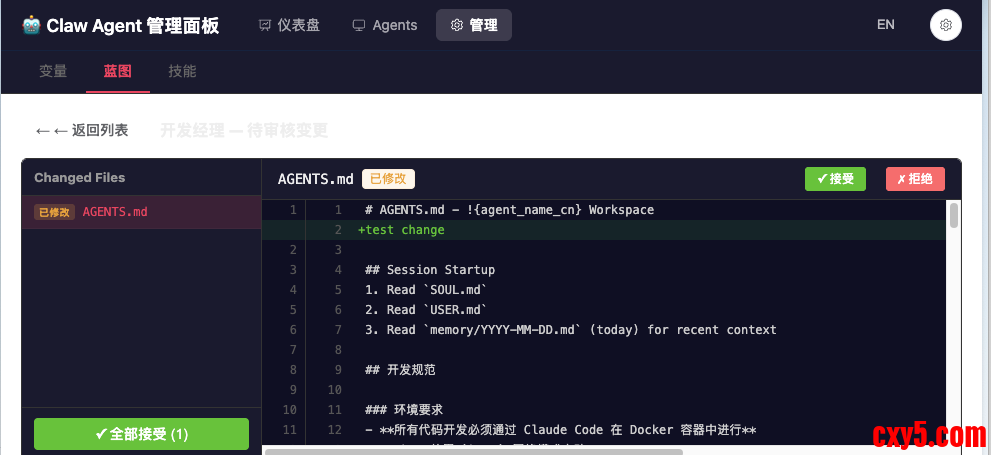
Task: Switch language to EN
Action: pos(885,25)
